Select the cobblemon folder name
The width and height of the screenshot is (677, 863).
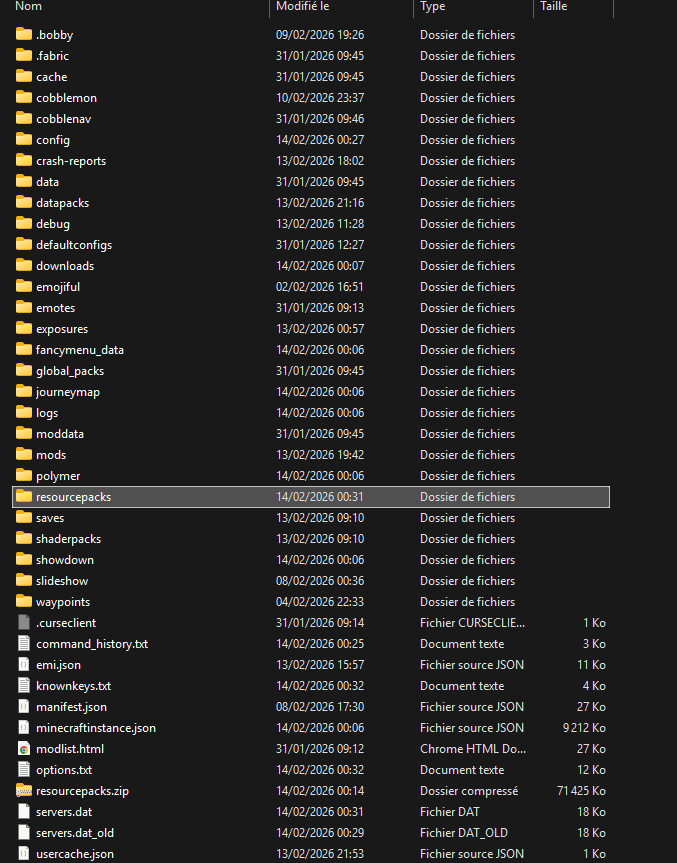66,98
